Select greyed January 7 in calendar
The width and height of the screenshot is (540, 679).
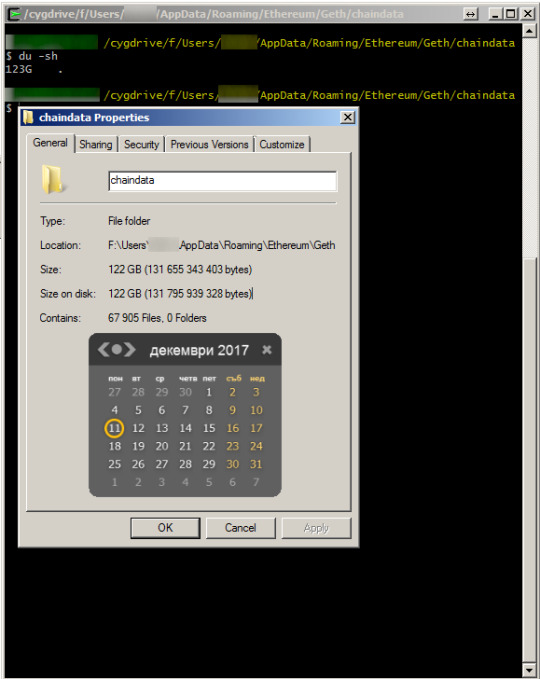click(x=256, y=482)
